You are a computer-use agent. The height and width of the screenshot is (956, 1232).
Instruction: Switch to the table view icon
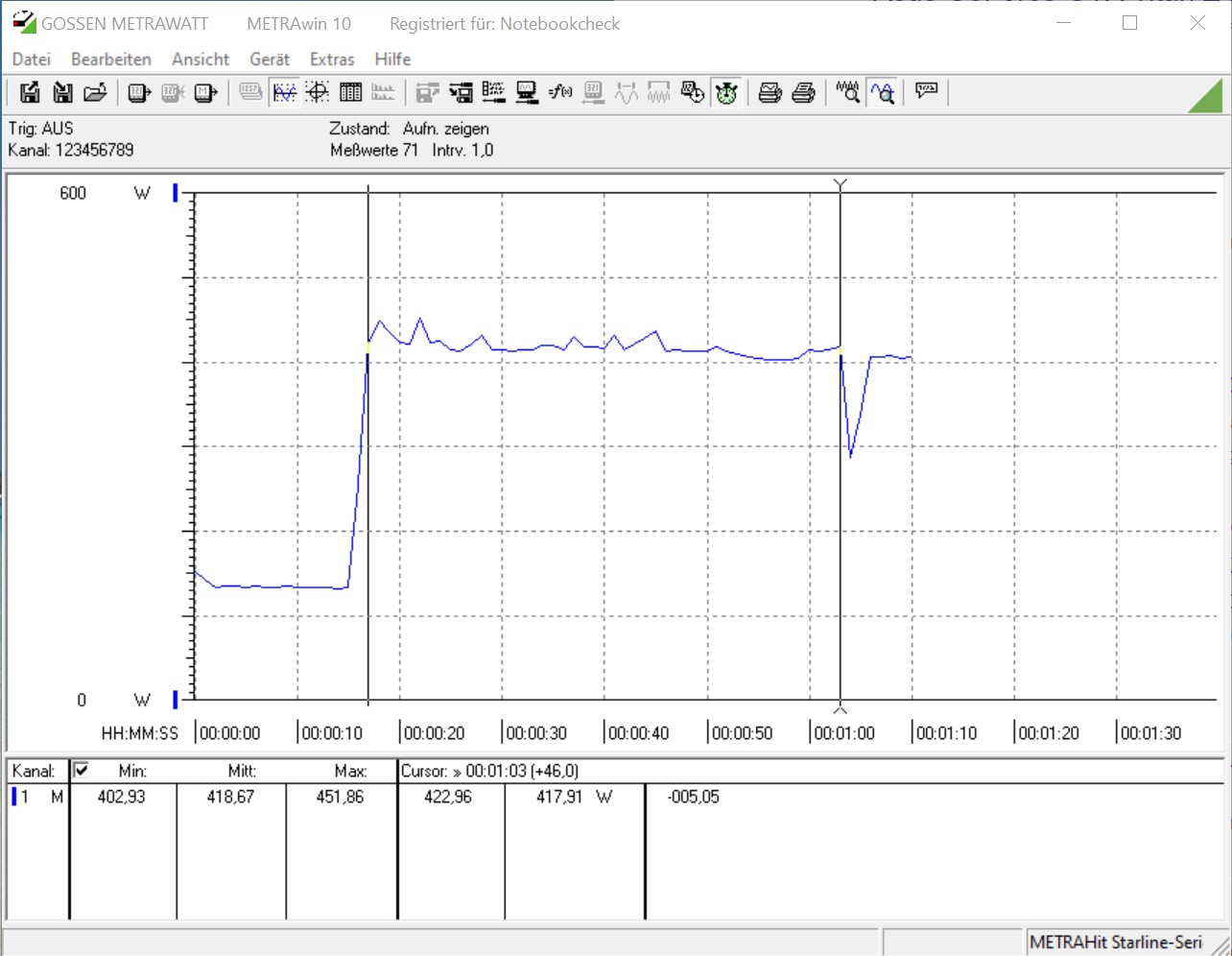(x=351, y=92)
